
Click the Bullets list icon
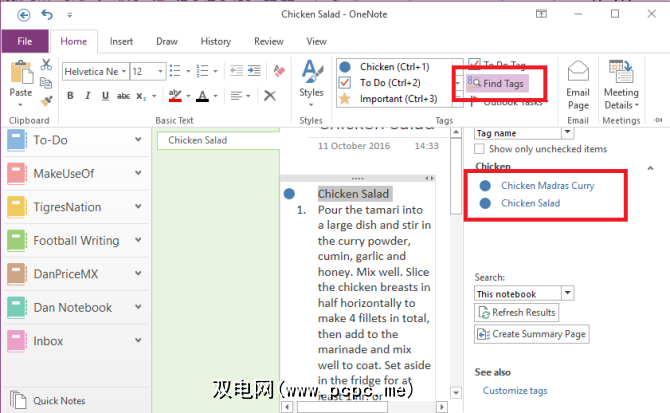click(175, 70)
